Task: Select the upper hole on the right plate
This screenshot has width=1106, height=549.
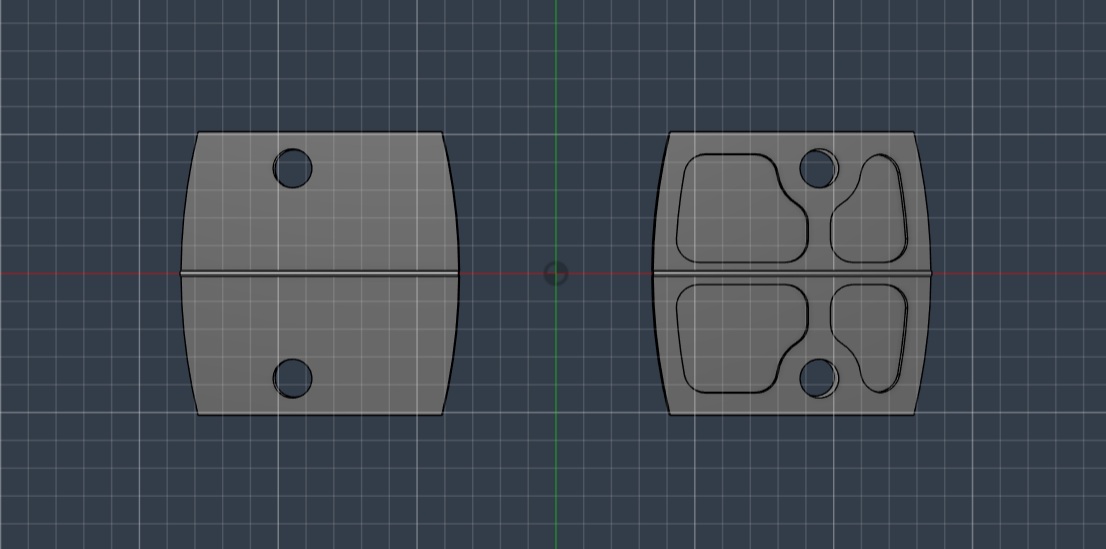Action: tap(819, 168)
